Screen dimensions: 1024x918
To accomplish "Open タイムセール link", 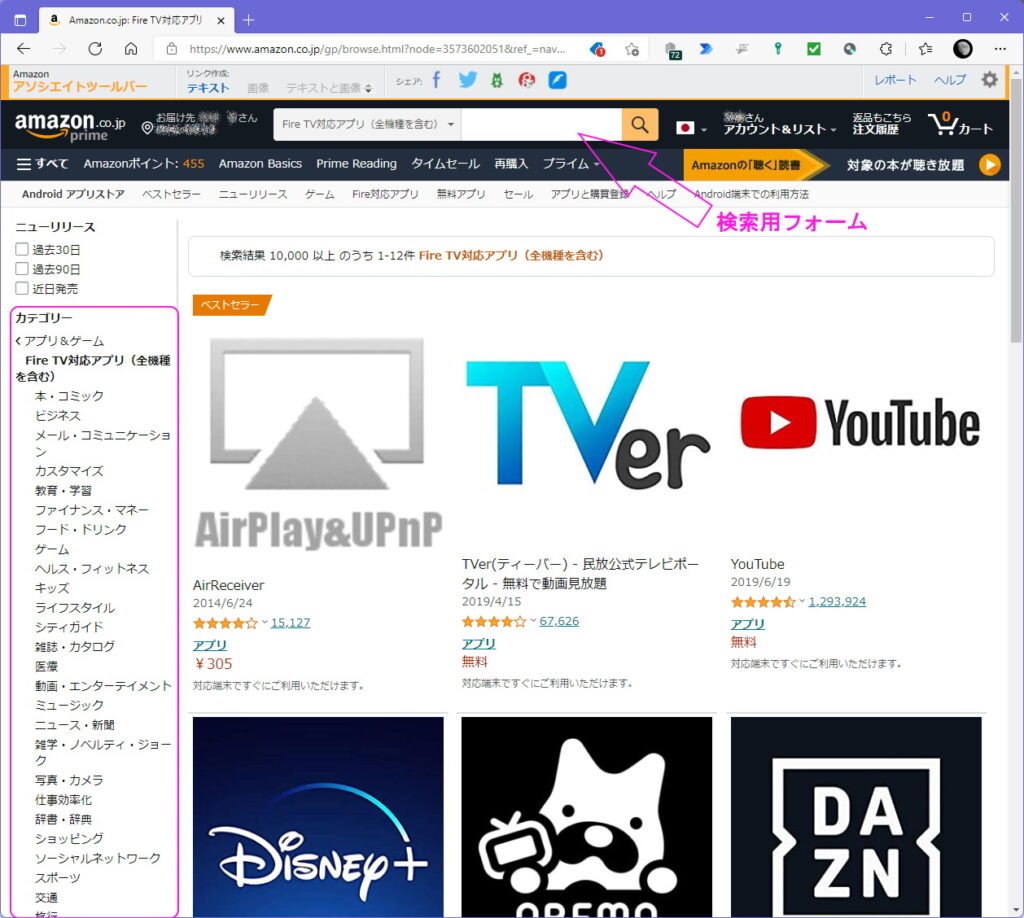I will click(445, 164).
